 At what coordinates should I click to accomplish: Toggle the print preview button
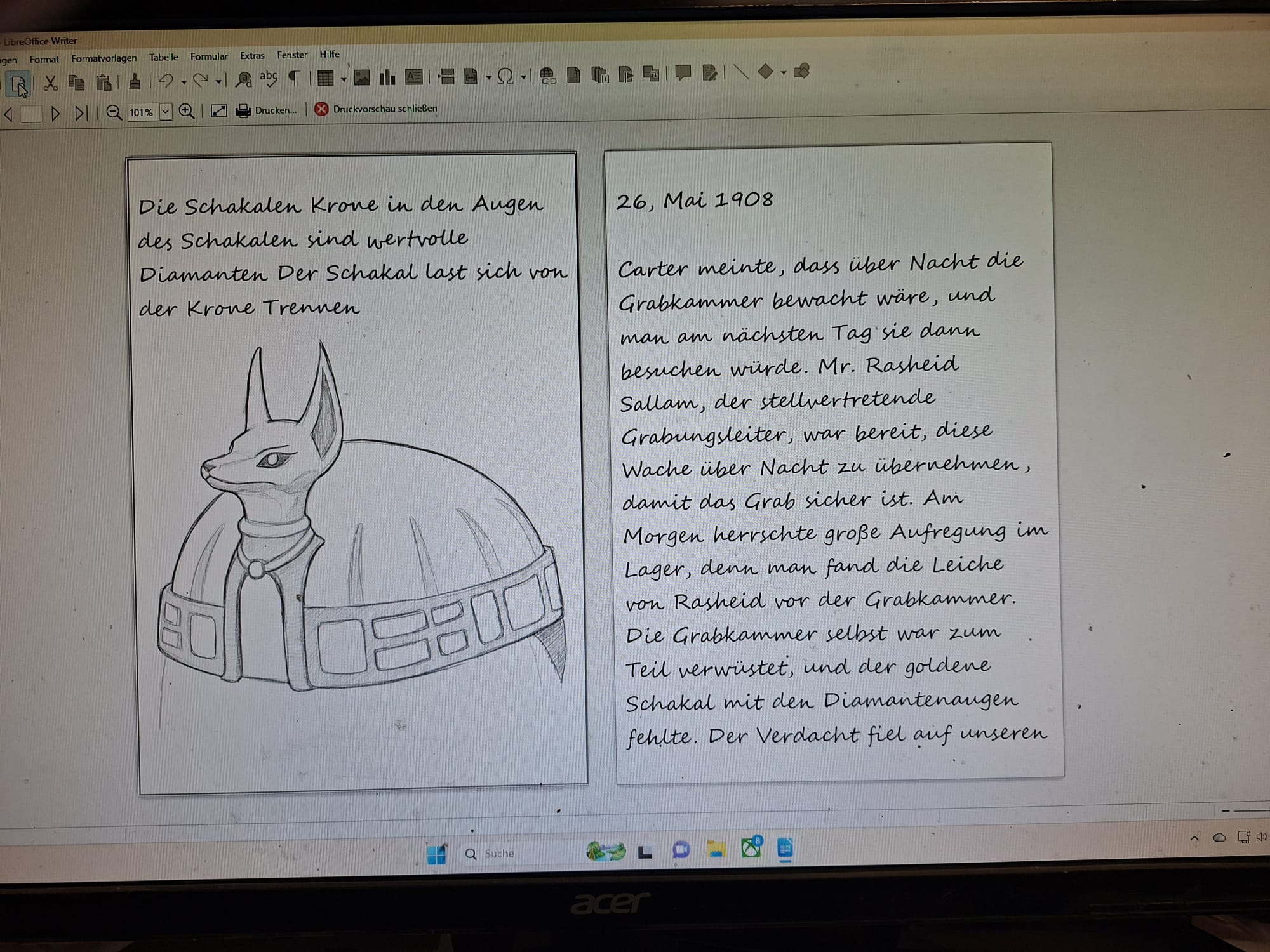pos(18,83)
